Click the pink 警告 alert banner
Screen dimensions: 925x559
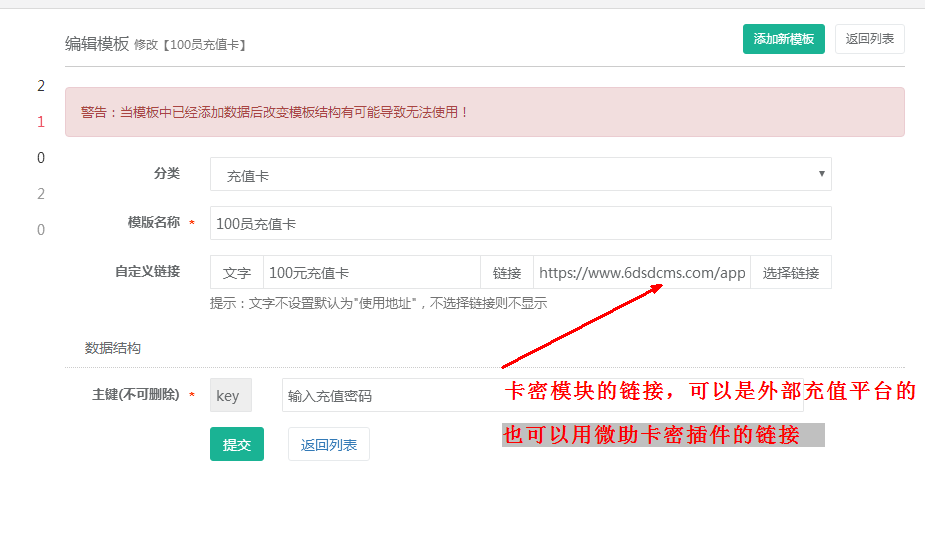point(484,112)
